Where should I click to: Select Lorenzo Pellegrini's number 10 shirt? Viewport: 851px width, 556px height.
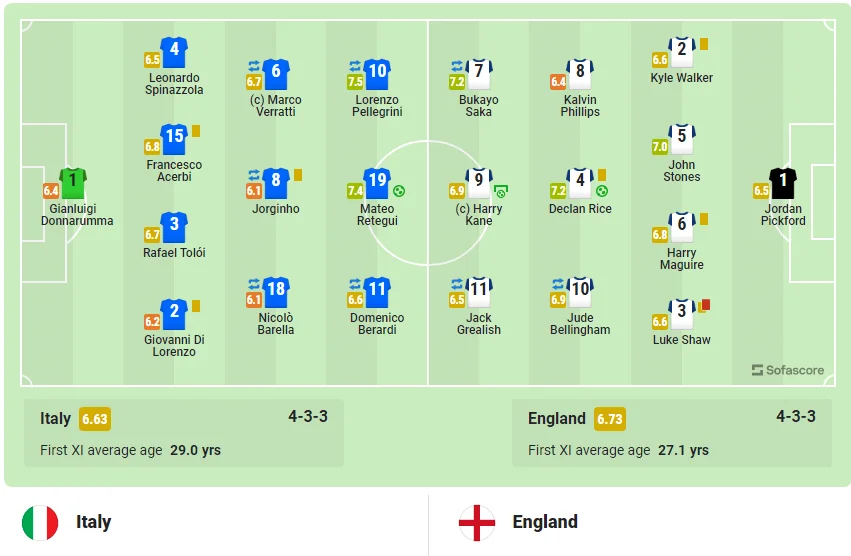(x=377, y=74)
